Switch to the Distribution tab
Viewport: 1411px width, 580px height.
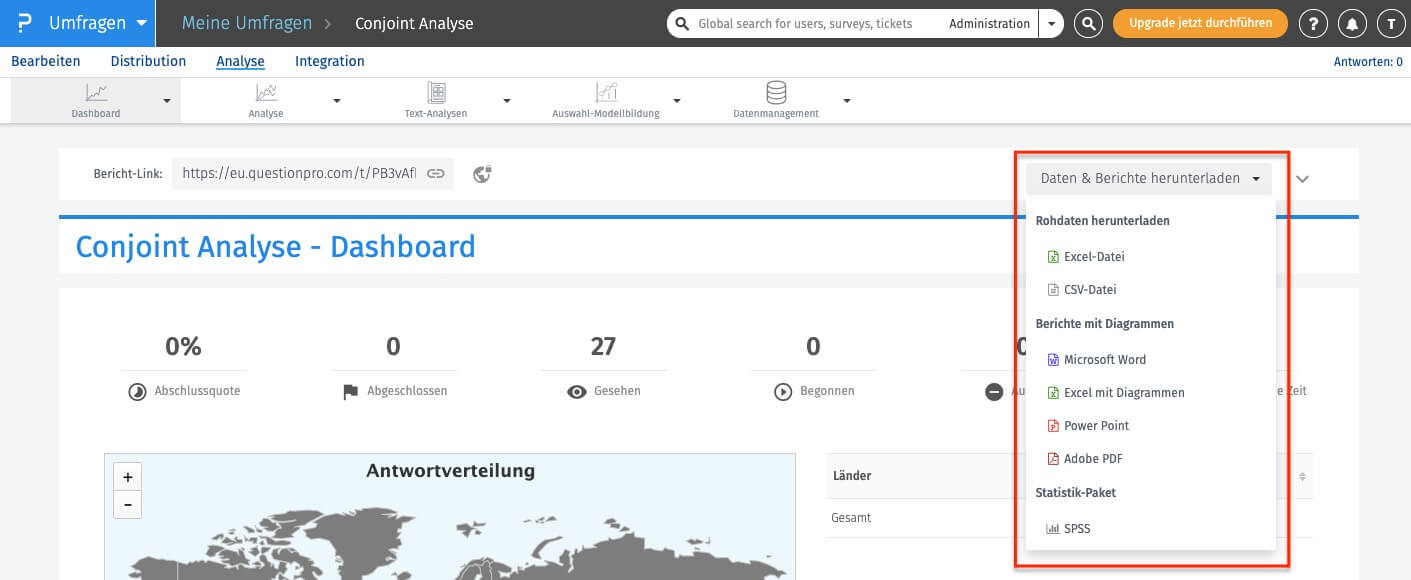148,62
